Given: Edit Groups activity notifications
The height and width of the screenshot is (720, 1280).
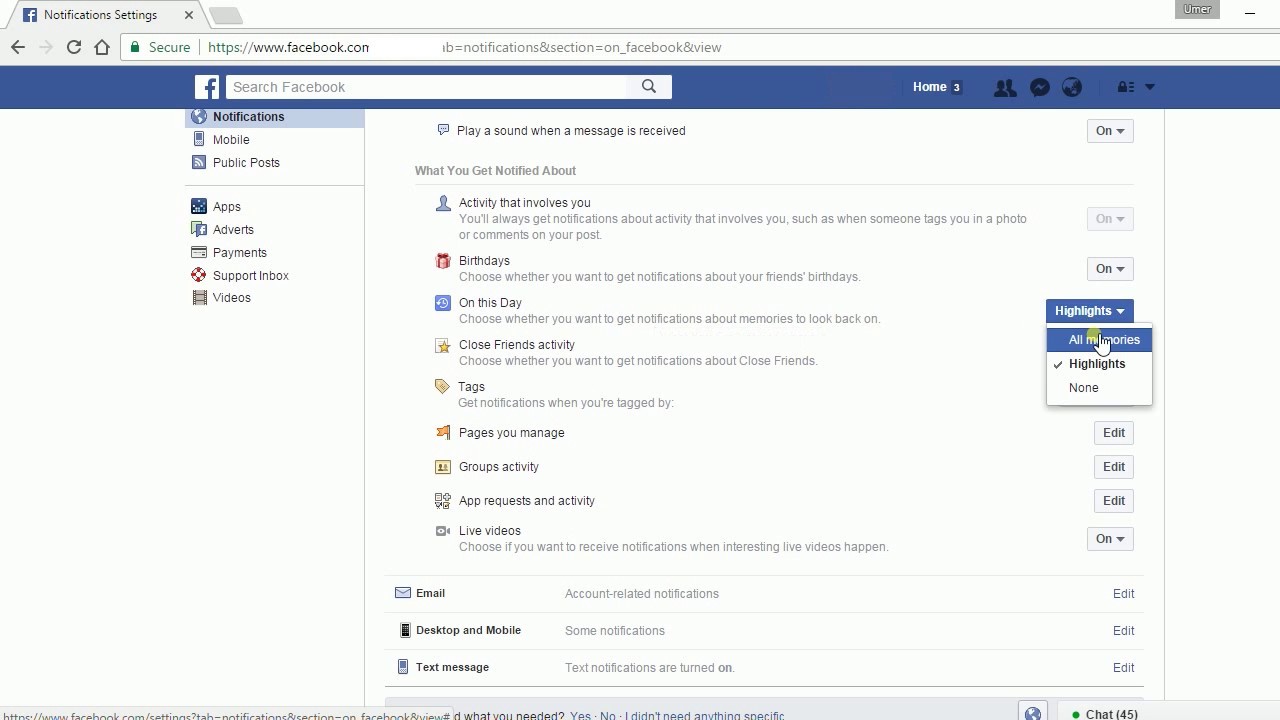Looking at the screenshot, I should (x=1114, y=467).
